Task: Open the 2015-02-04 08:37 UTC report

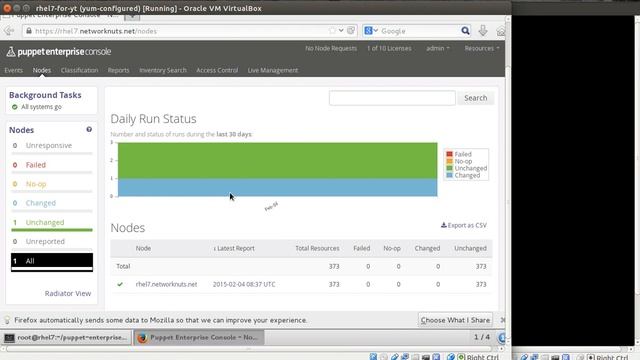Action: coord(244,284)
